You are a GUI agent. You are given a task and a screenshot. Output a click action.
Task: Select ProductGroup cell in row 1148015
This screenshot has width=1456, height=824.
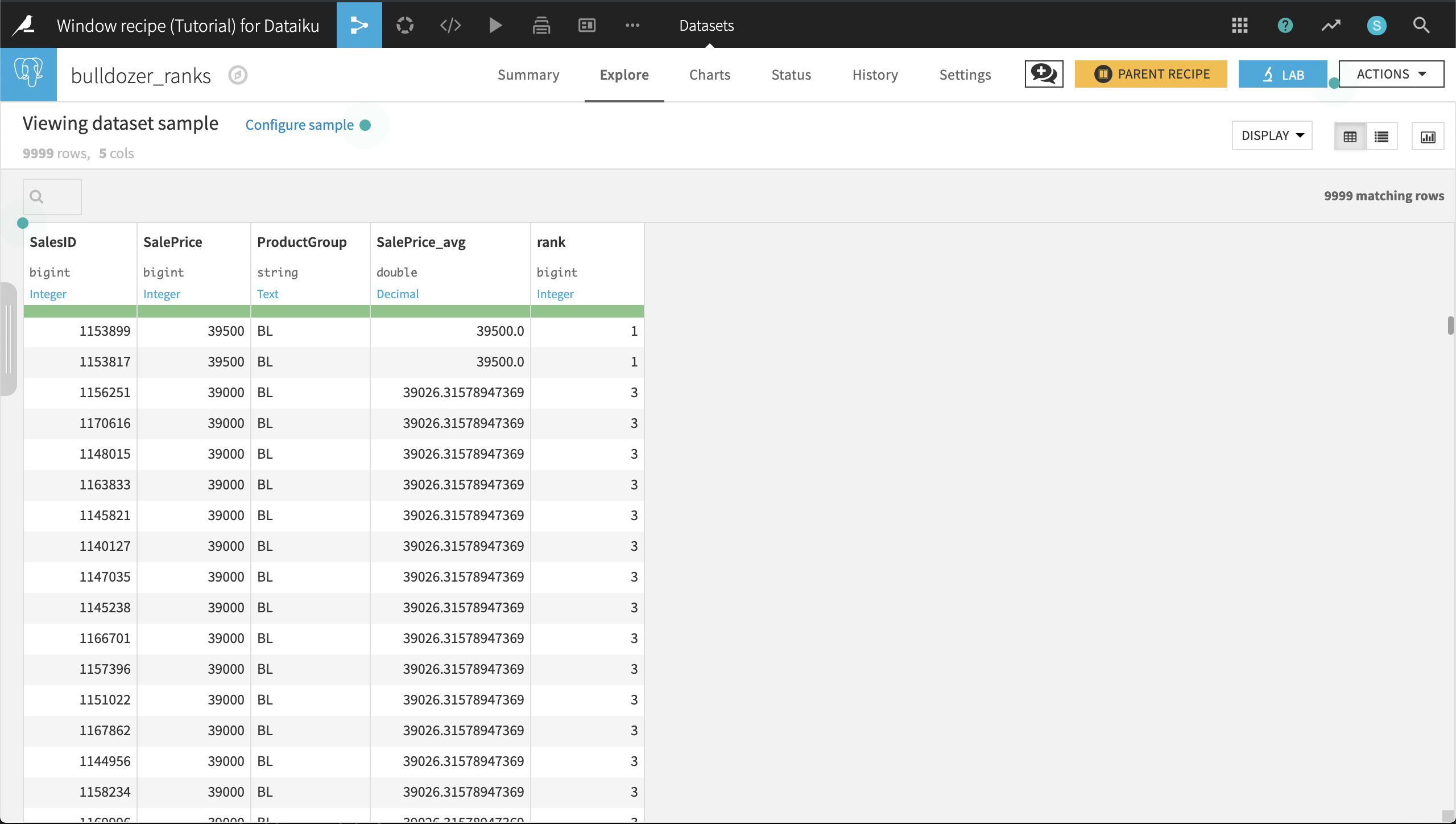click(x=311, y=454)
